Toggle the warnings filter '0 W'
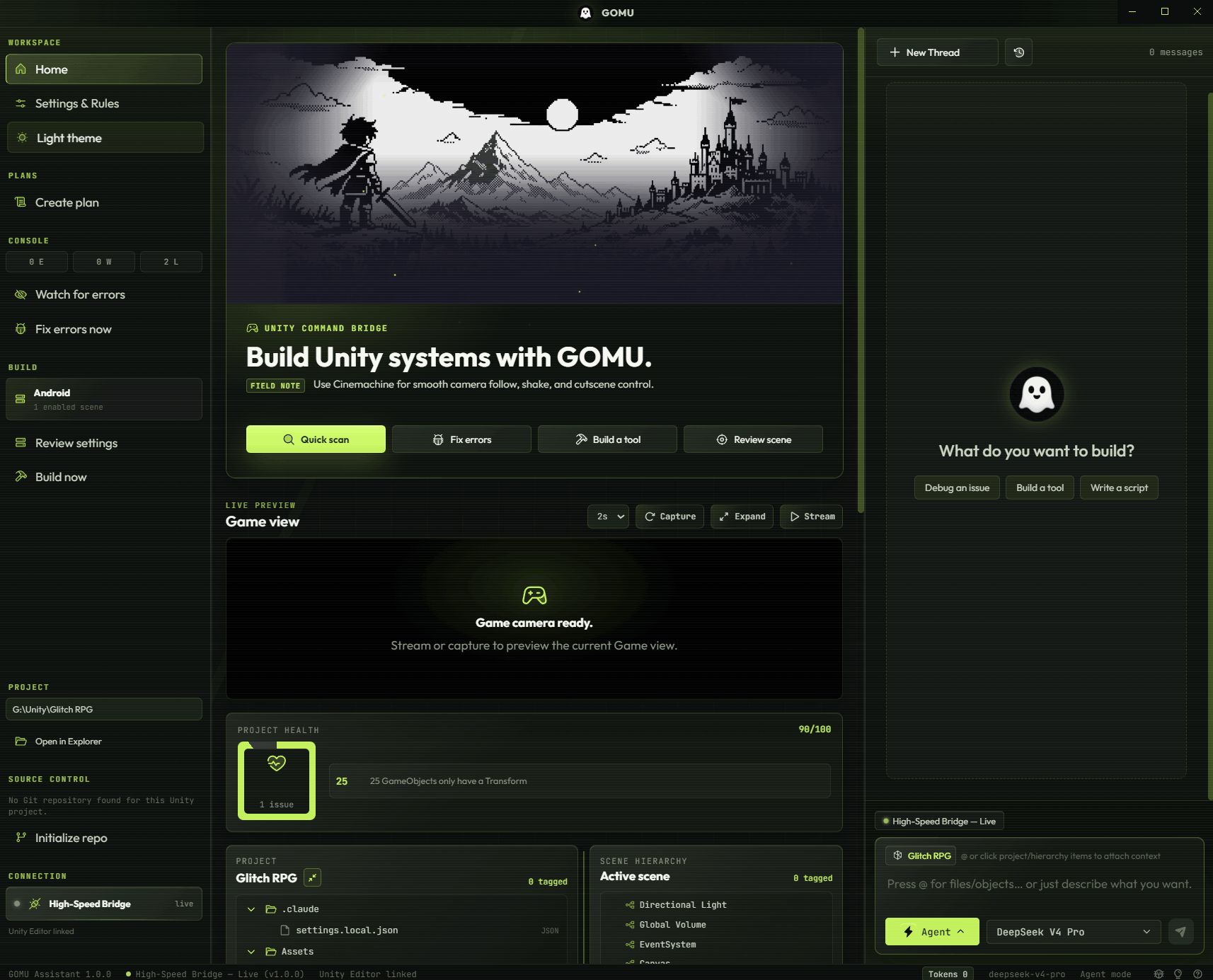 104,262
